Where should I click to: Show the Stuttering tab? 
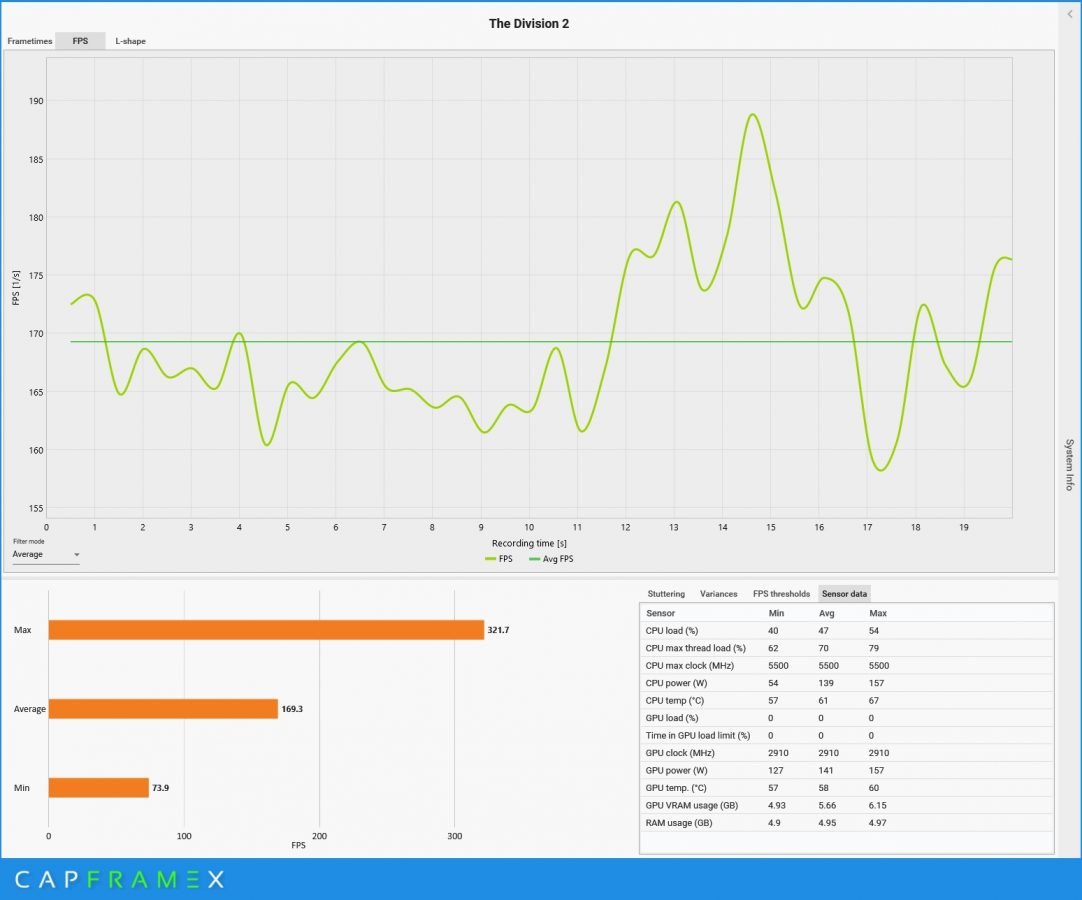pos(666,594)
